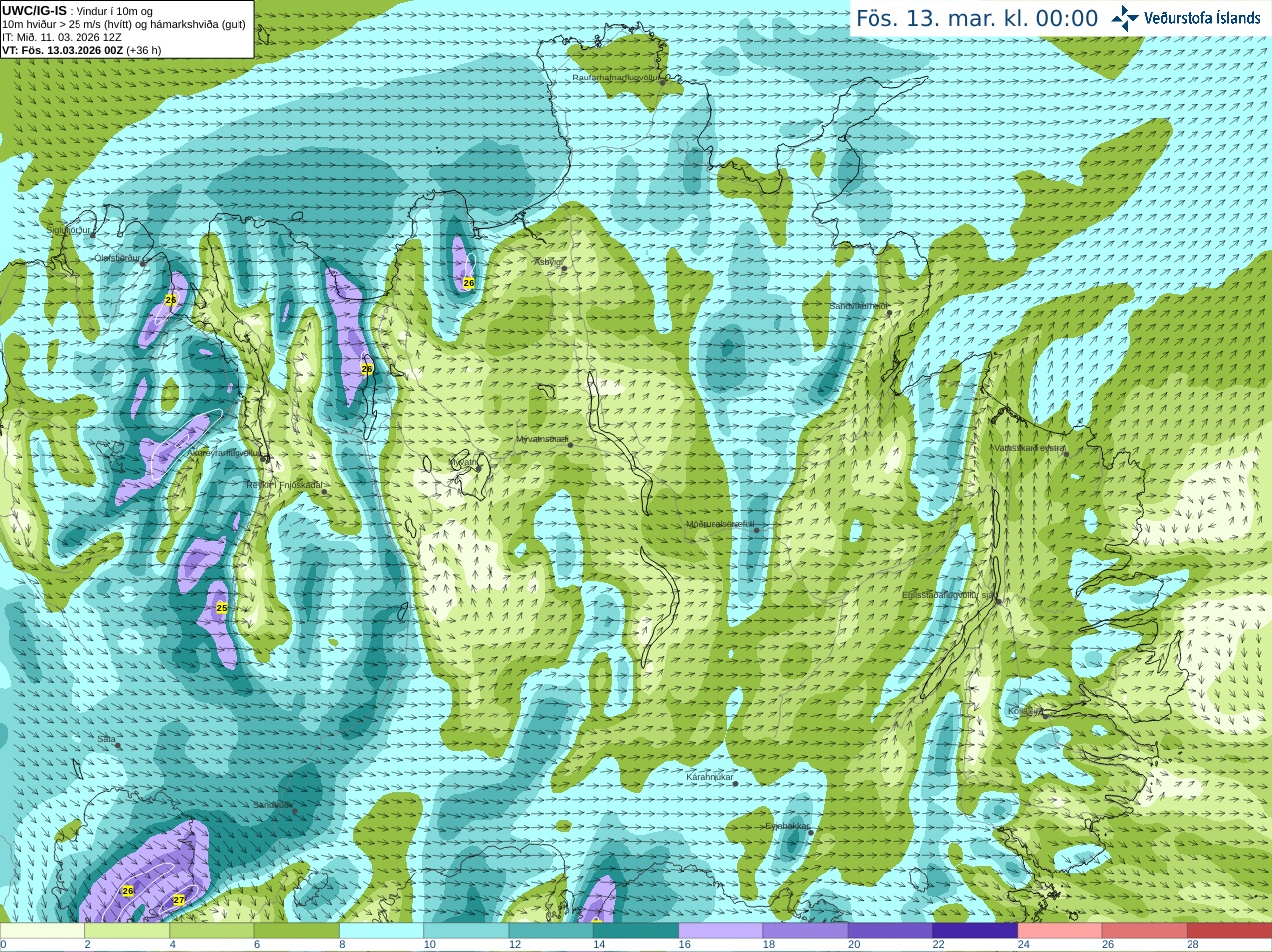Click the Raufarhafnarflugvöllur station label
The width and height of the screenshot is (1272, 952).
click(616, 77)
